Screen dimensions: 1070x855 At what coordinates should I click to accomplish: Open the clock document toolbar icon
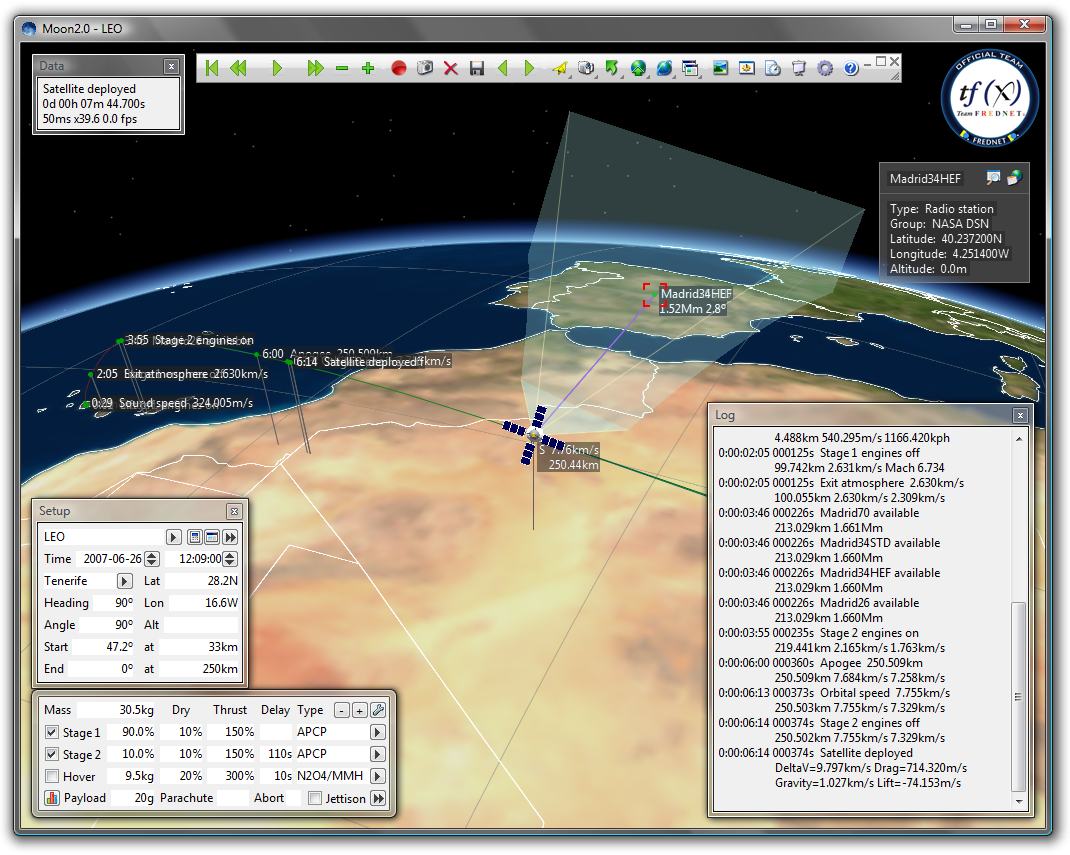(772, 68)
